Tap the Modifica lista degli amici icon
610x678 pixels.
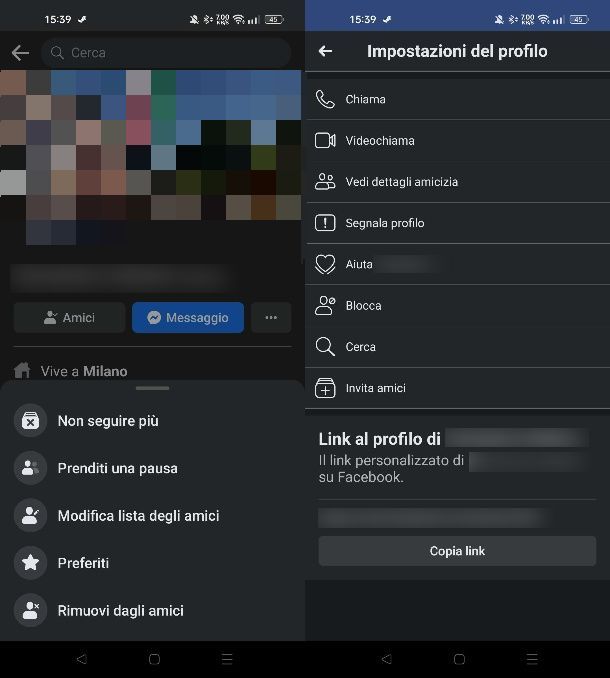point(30,516)
